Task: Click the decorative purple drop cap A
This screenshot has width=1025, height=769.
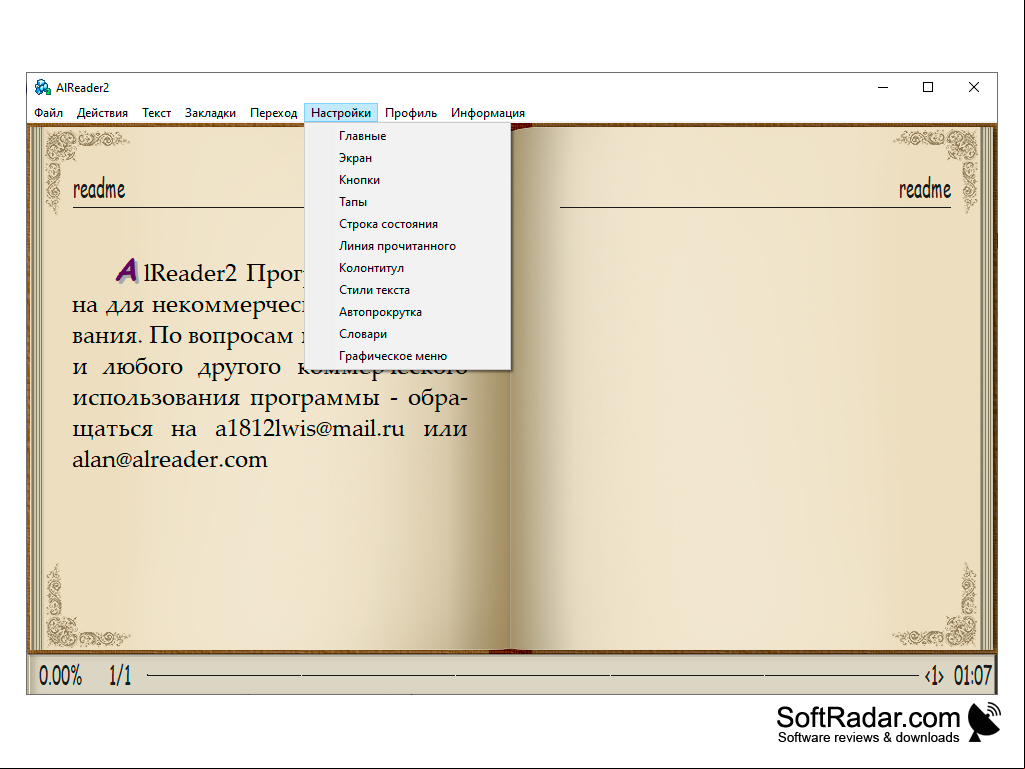Action: pos(127,271)
